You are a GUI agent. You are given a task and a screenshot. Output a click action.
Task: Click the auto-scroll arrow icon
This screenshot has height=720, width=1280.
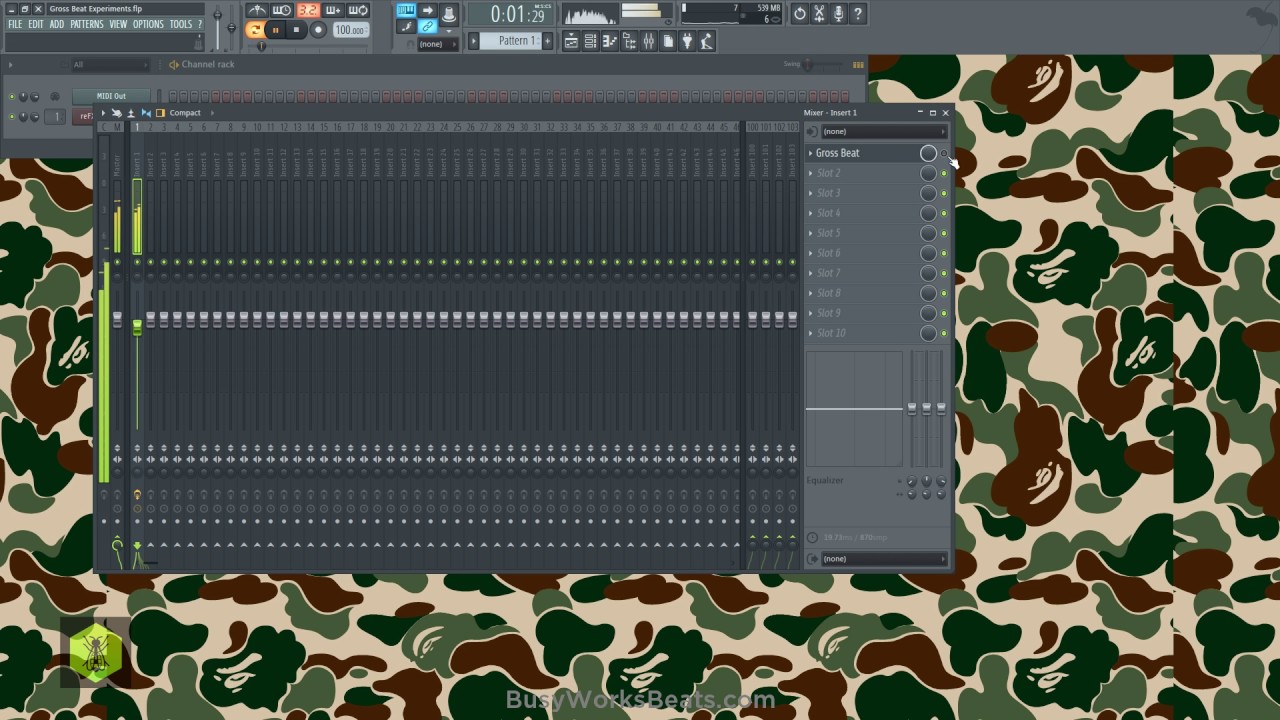pos(428,10)
